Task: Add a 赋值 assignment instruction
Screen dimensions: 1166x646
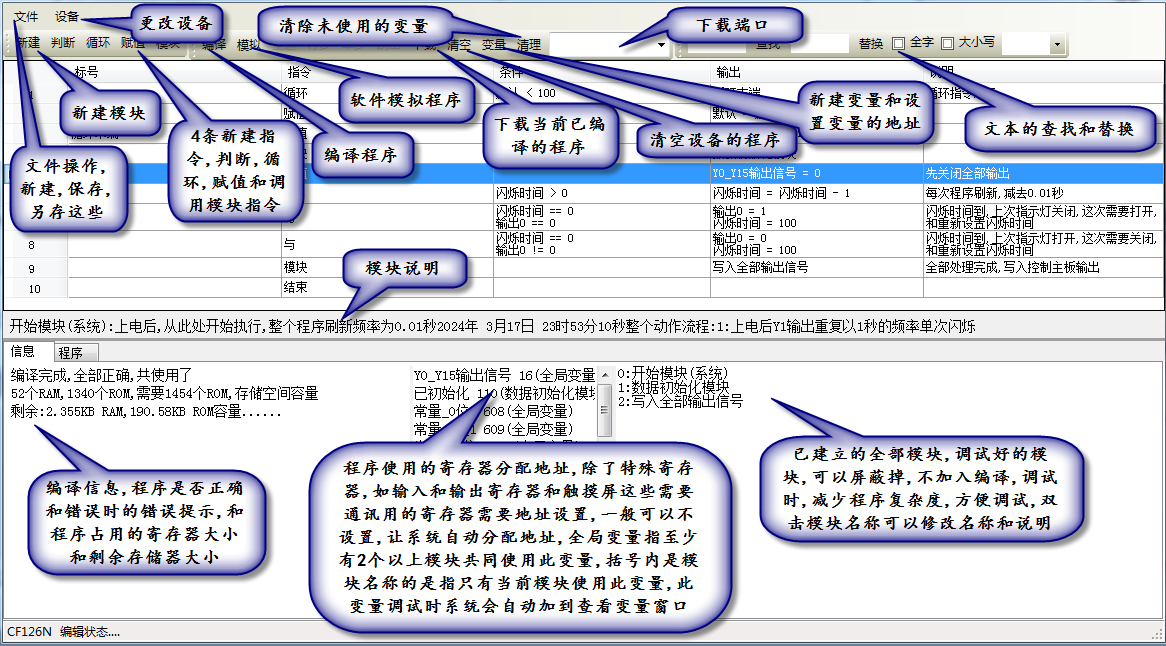Action: point(132,43)
